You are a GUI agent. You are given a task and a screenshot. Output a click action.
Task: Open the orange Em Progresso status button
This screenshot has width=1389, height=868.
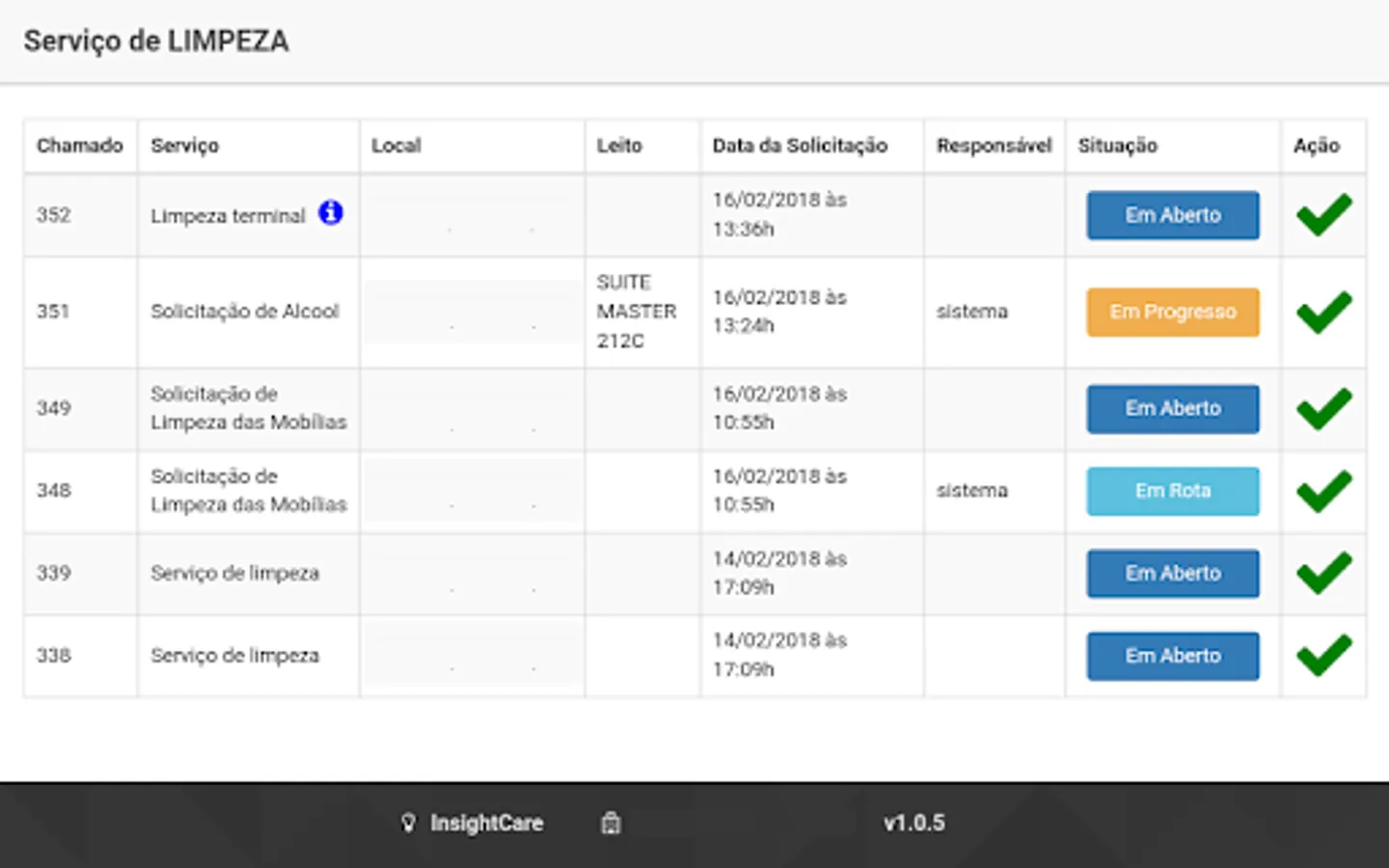1173,312
